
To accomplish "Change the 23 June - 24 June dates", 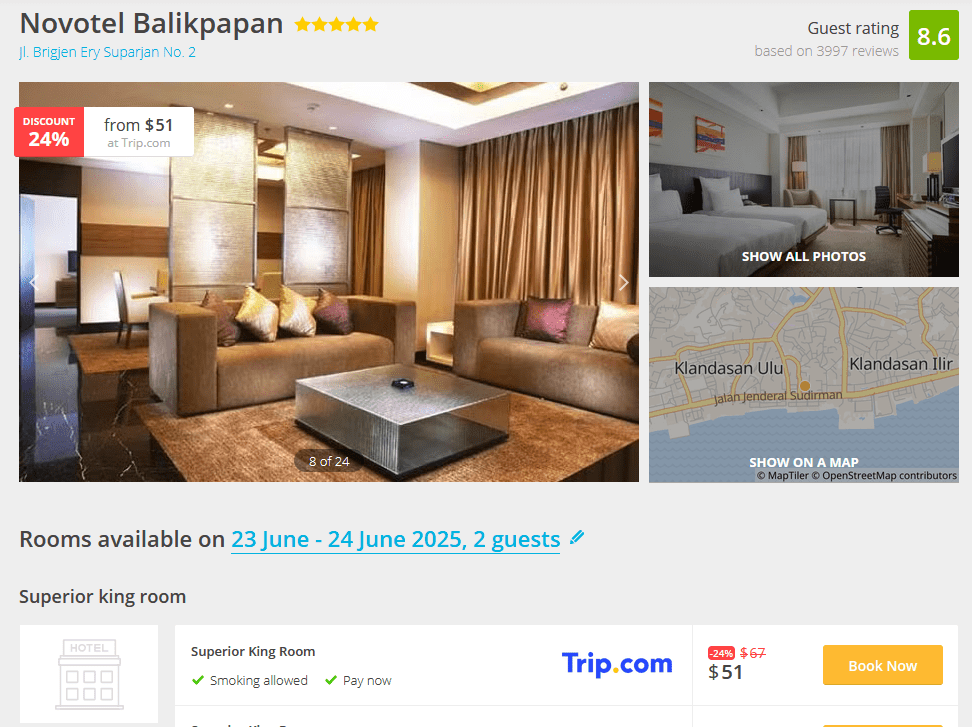I will [x=395, y=539].
